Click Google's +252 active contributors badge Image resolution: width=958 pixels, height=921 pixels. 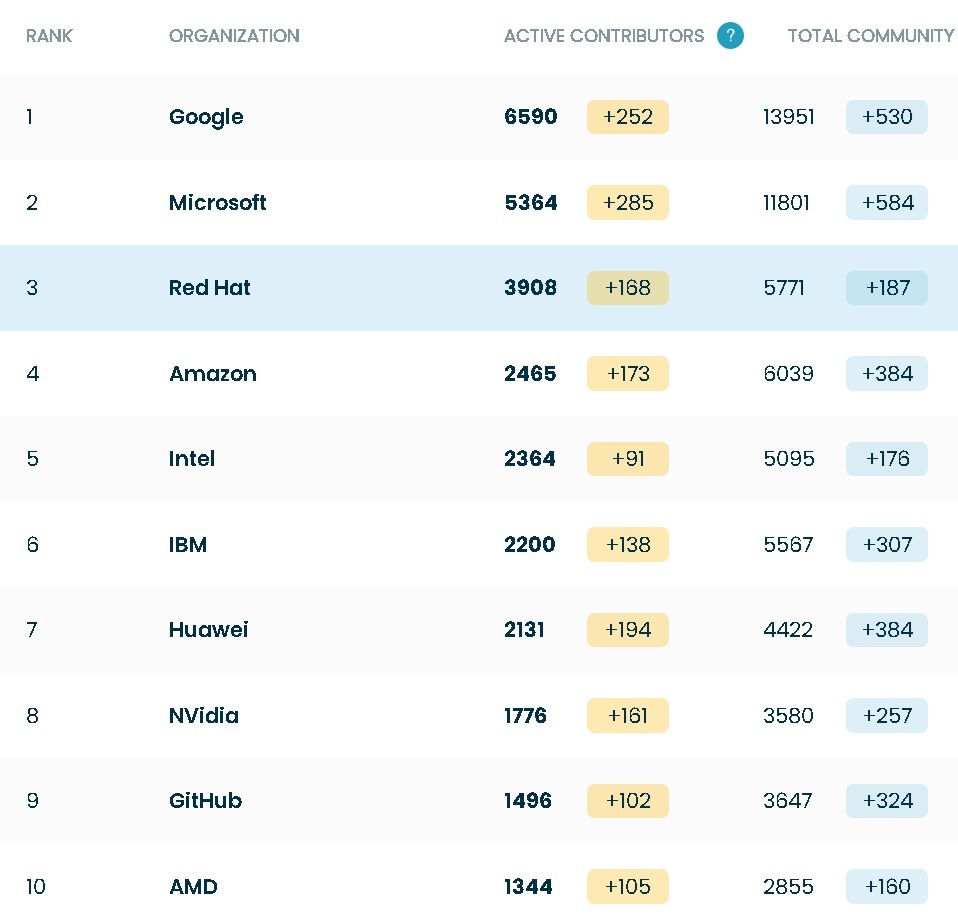click(628, 117)
